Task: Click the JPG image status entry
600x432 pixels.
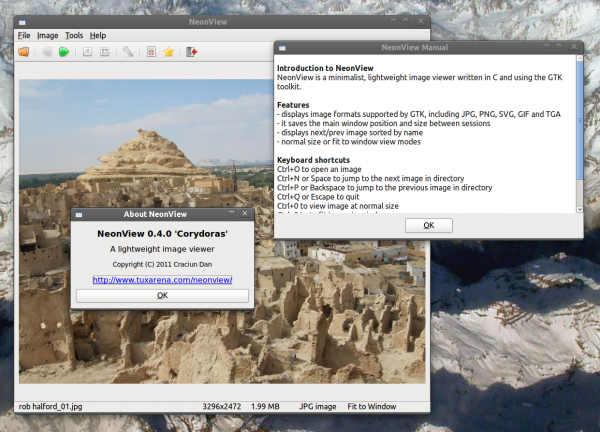Action: 318,406
